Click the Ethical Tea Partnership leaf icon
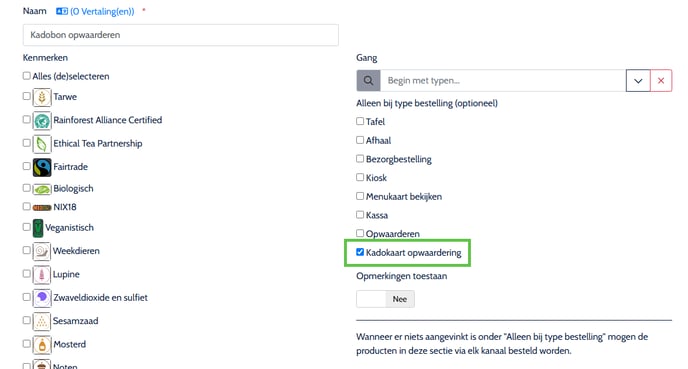This screenshot has height=369, width=688. (42, 143)
